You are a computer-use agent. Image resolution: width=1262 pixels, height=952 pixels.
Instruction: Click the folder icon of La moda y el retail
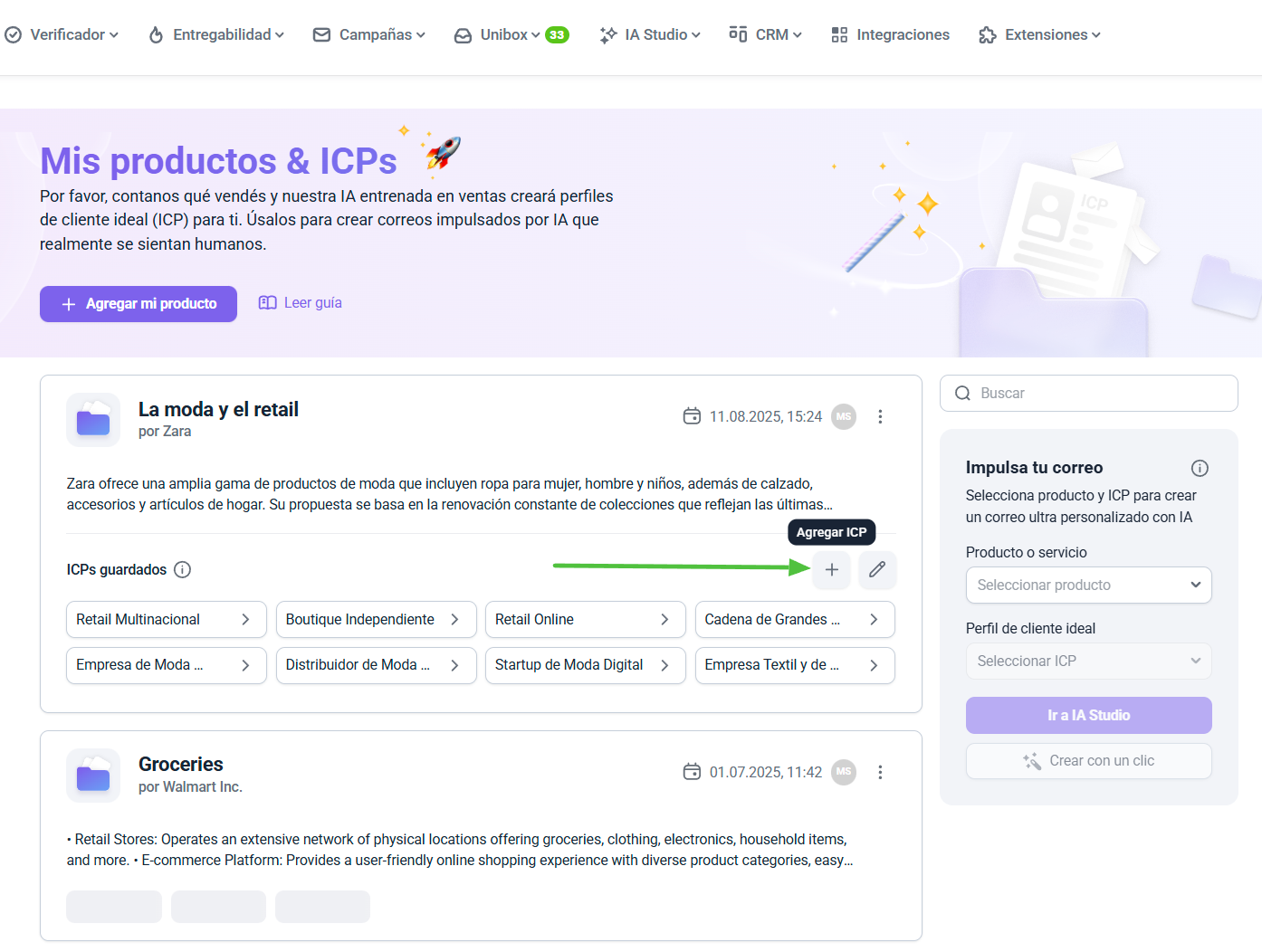pos(93,420)
